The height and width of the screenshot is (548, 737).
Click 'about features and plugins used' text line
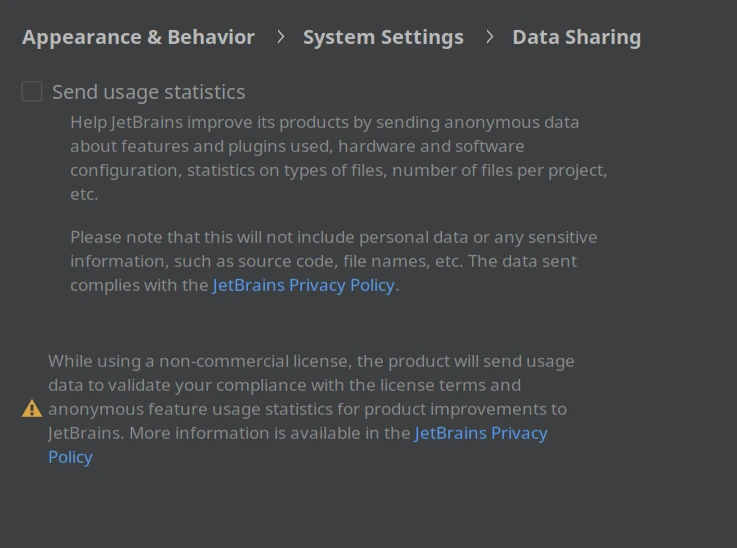coord(297,146)
